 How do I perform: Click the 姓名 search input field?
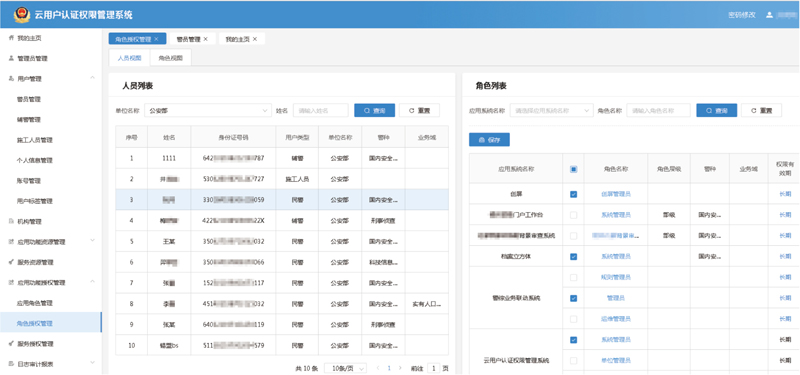coord(321,110)
